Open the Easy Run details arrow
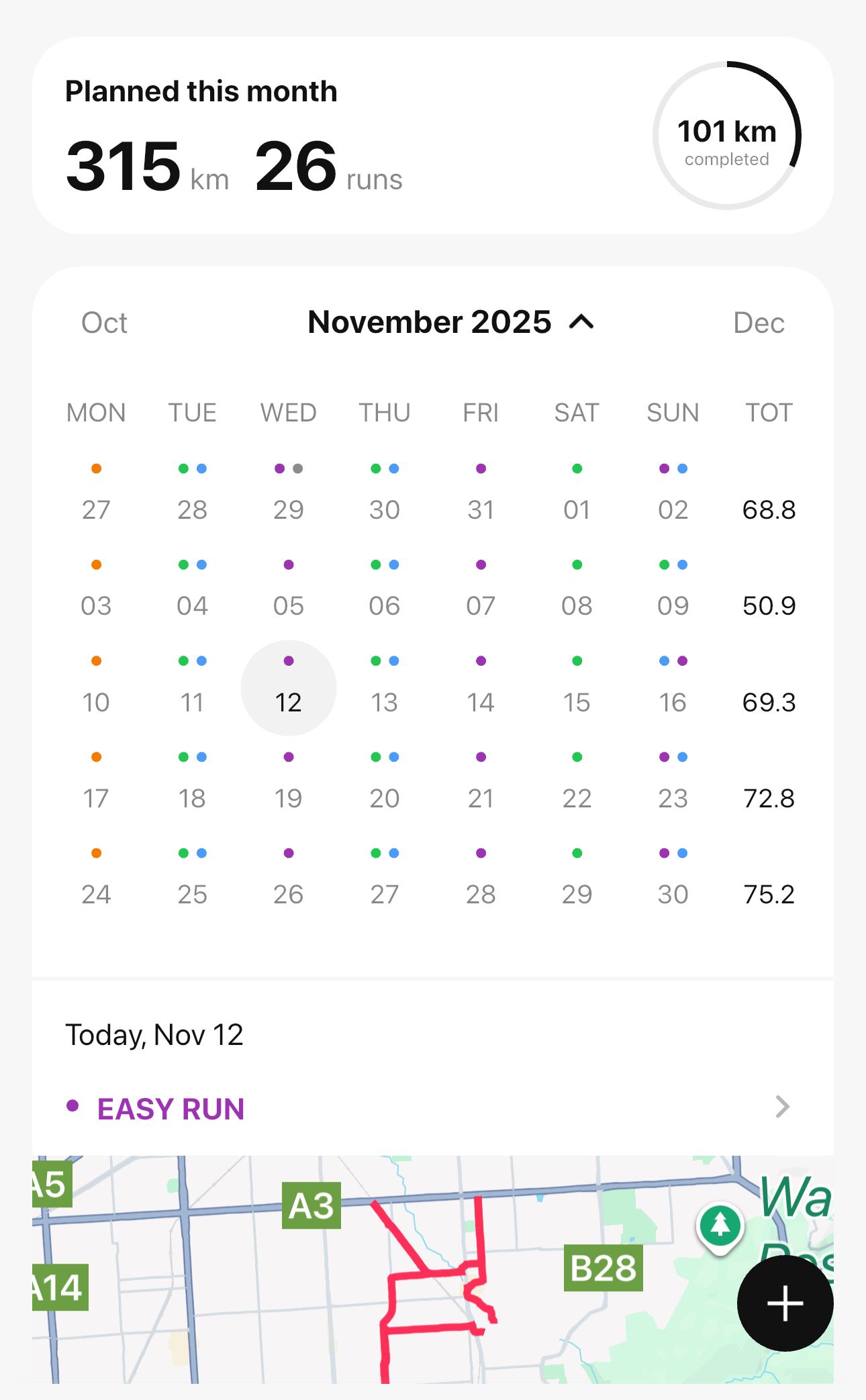866x1400 pixels. pos(782,1107)
